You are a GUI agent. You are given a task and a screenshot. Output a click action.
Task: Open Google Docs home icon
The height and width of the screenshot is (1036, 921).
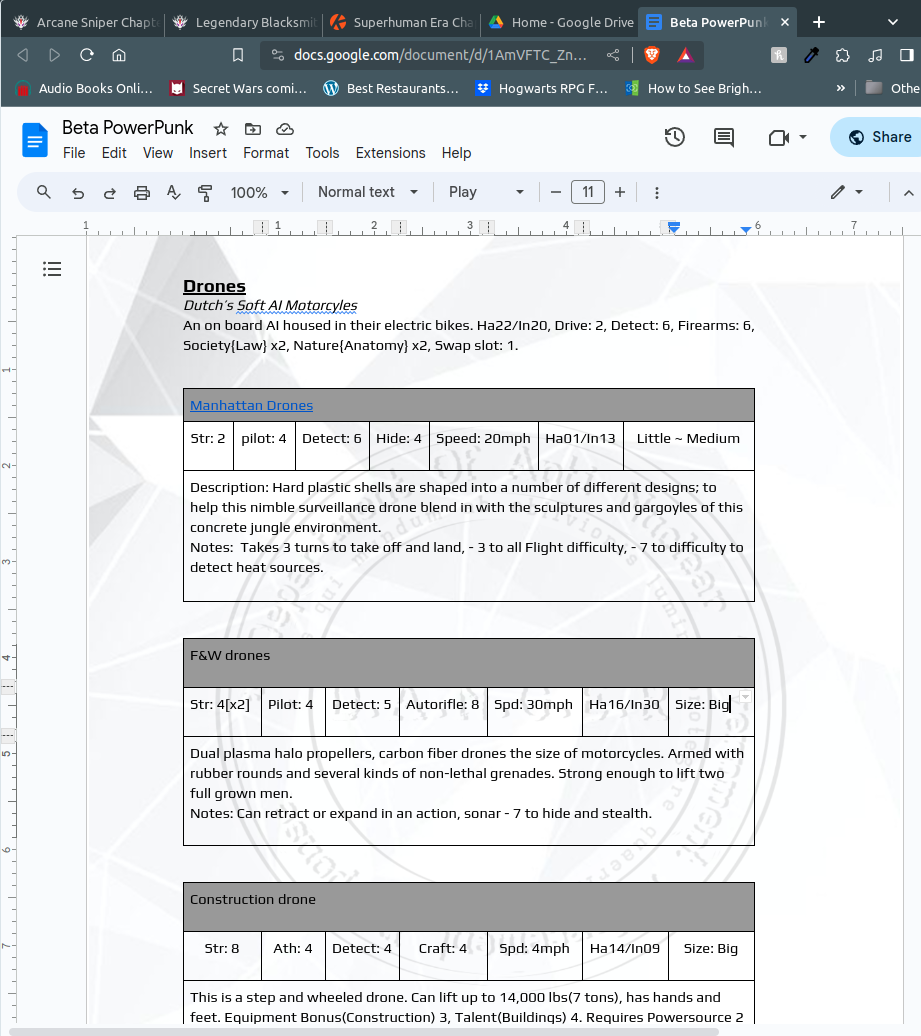[x=35, y=139]
